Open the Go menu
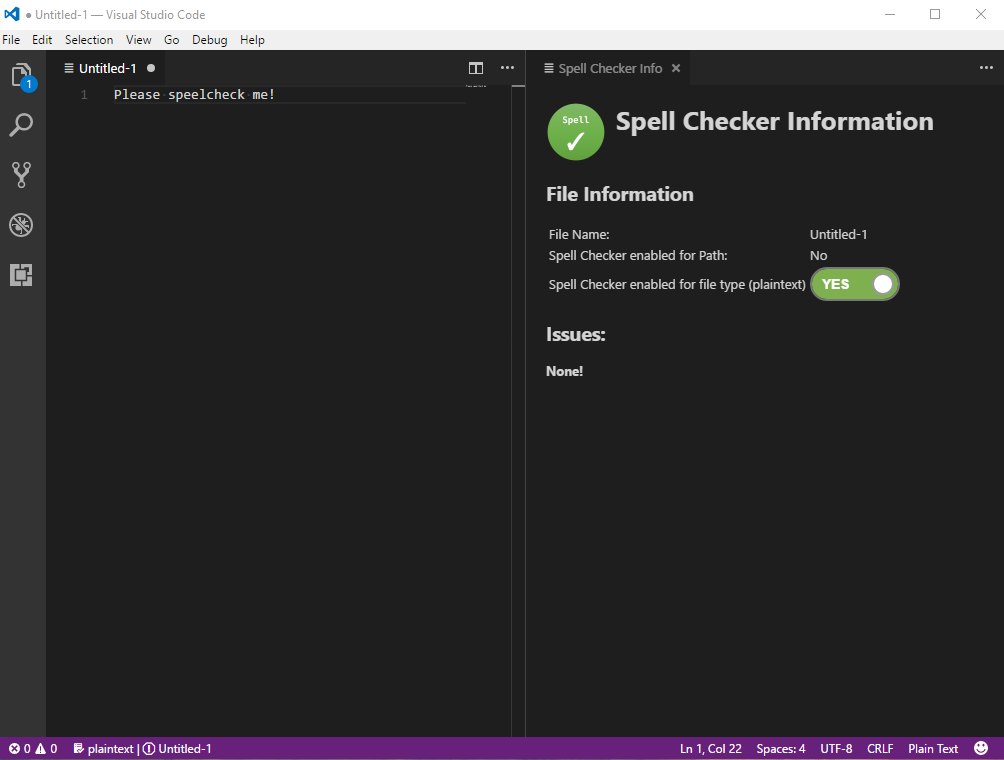 172,40
